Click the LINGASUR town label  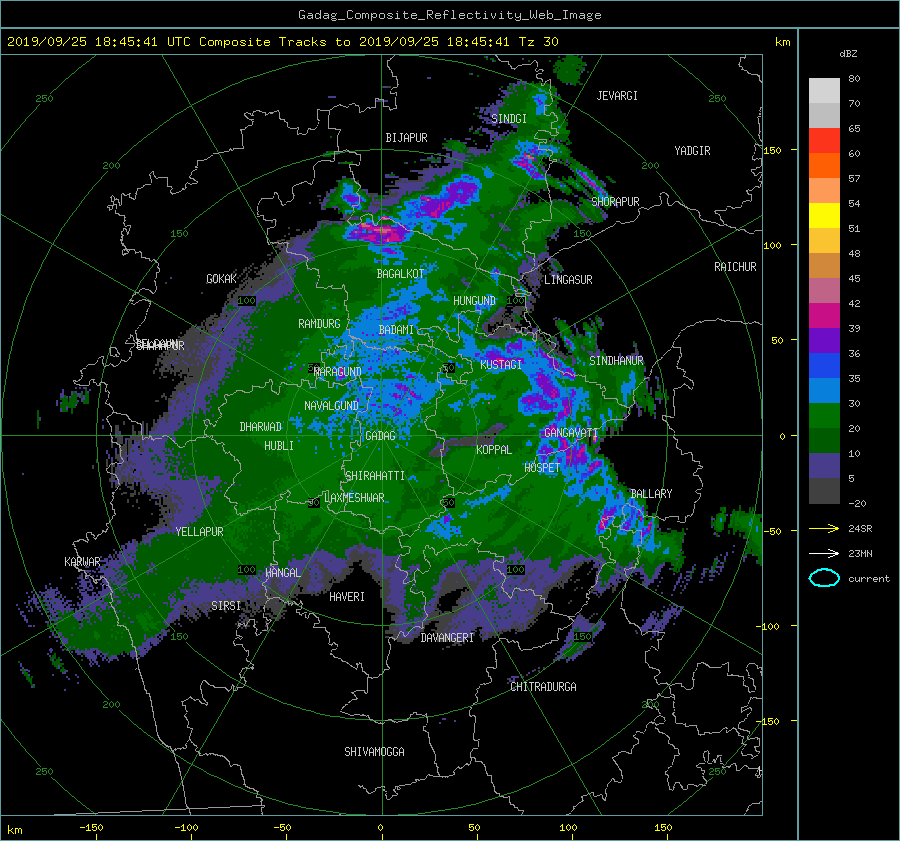(x=568, y=280)
